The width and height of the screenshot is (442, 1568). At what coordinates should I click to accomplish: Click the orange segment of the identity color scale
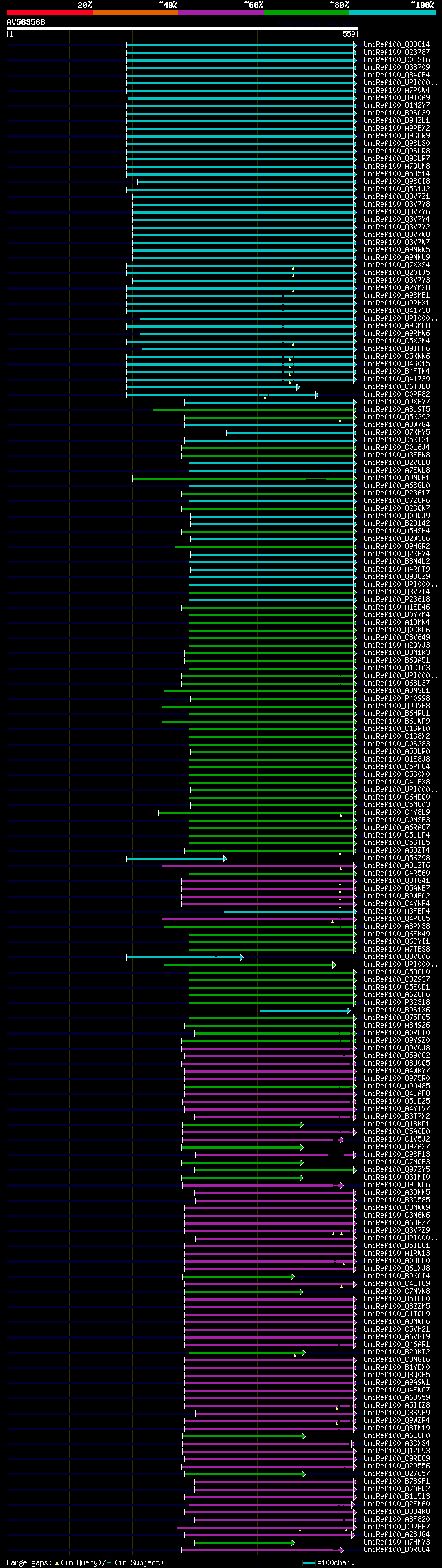pos(135,12)
